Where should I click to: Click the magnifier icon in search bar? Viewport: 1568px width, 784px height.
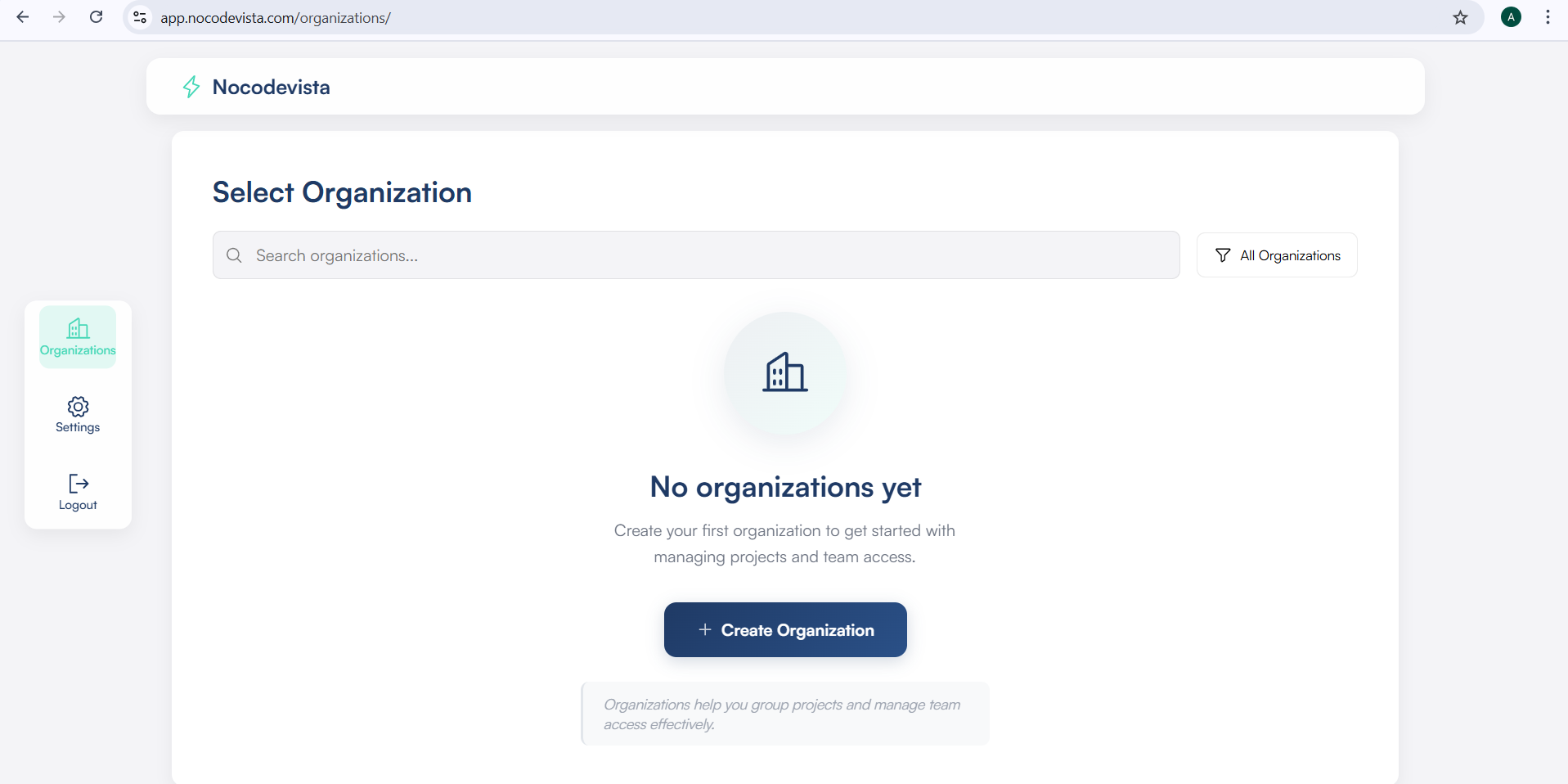[x=234, y=255]
